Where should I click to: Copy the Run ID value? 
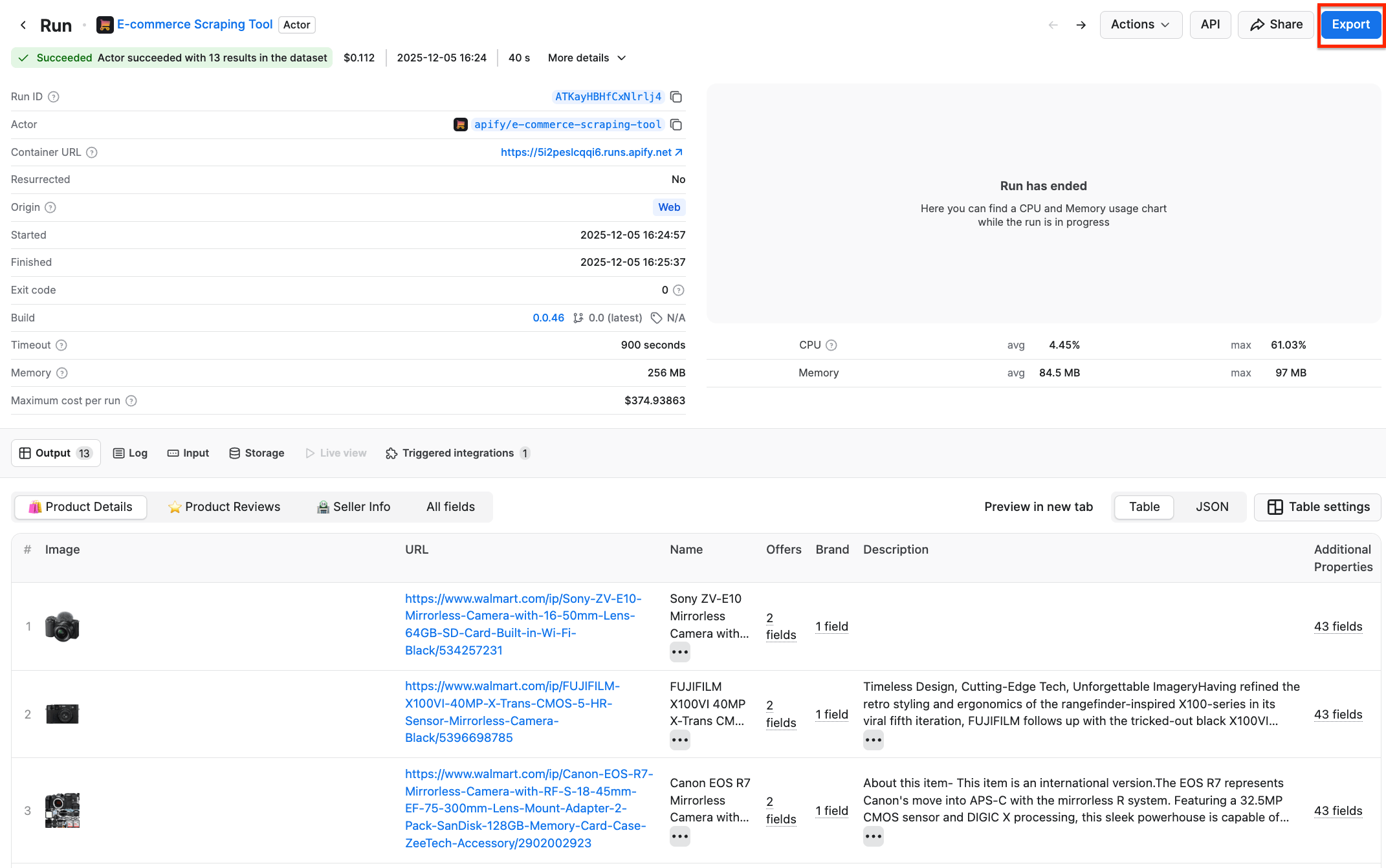click(676, 96)
